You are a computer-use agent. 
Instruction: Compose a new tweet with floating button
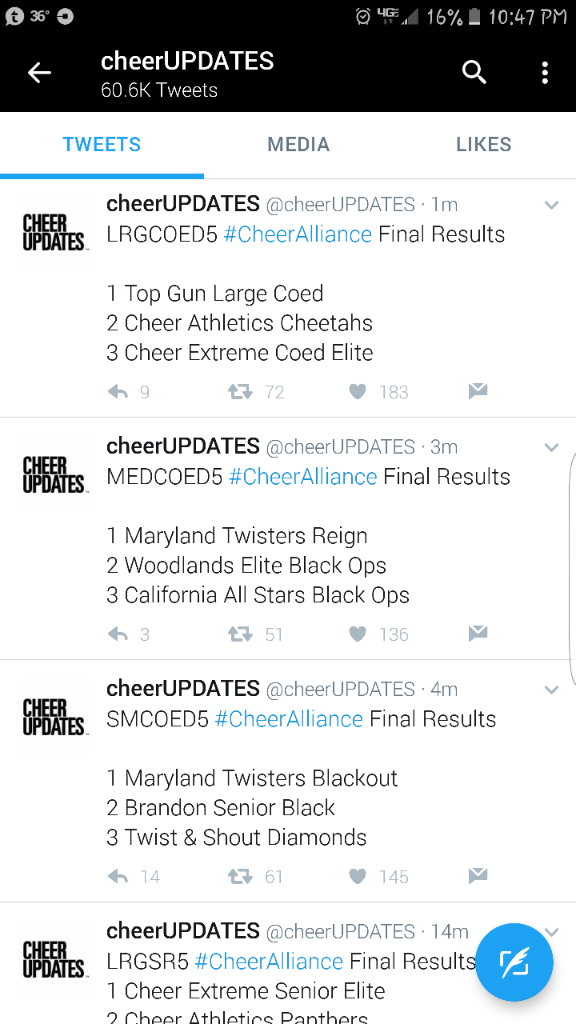click(514, 963)
